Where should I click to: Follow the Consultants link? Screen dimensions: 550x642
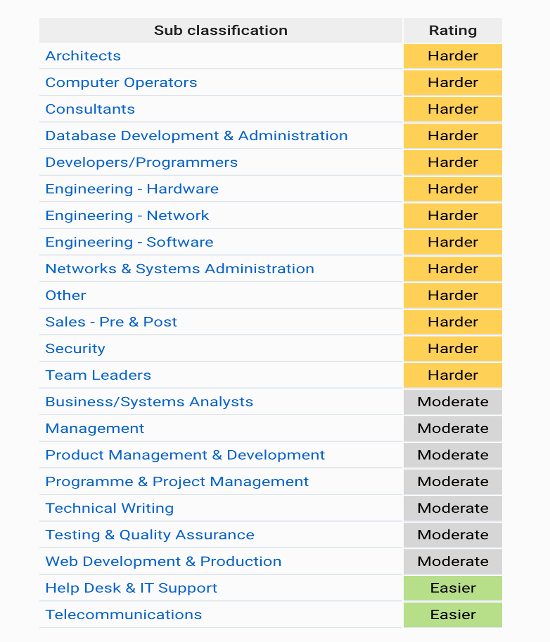[90, 109]
